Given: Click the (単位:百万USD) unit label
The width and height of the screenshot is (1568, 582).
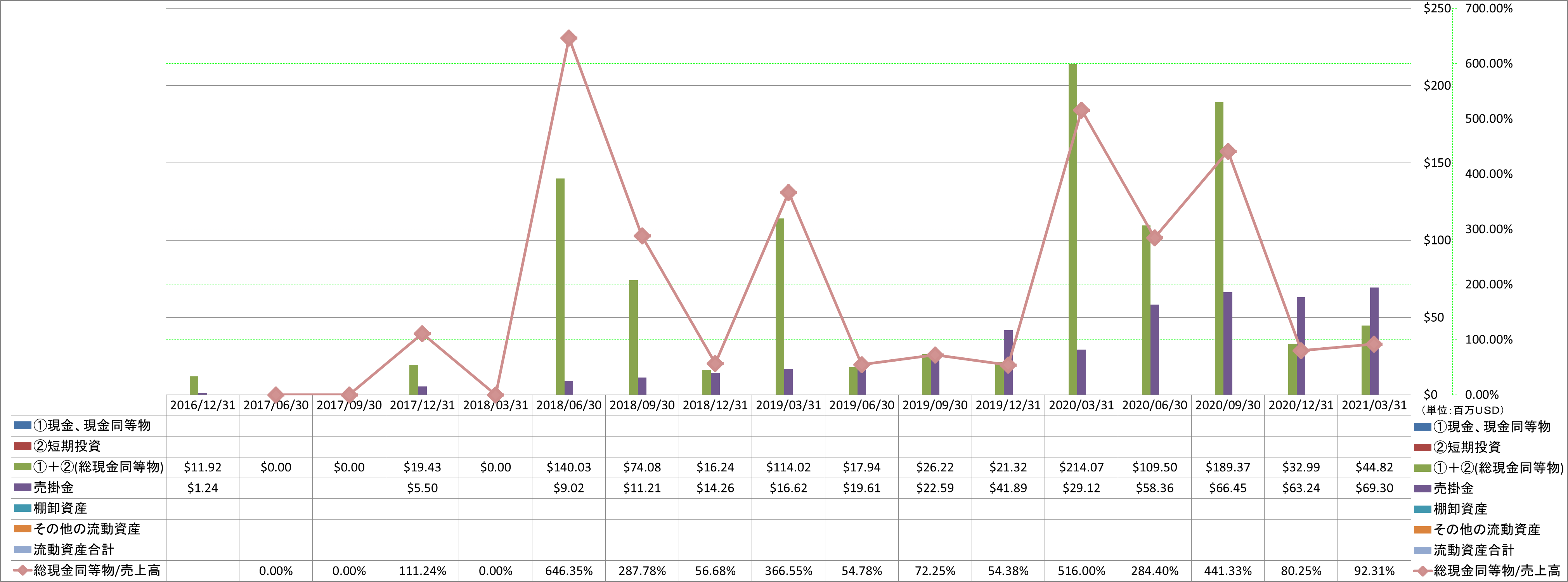Looking at the screenshot, I should tap(1463, 411).
